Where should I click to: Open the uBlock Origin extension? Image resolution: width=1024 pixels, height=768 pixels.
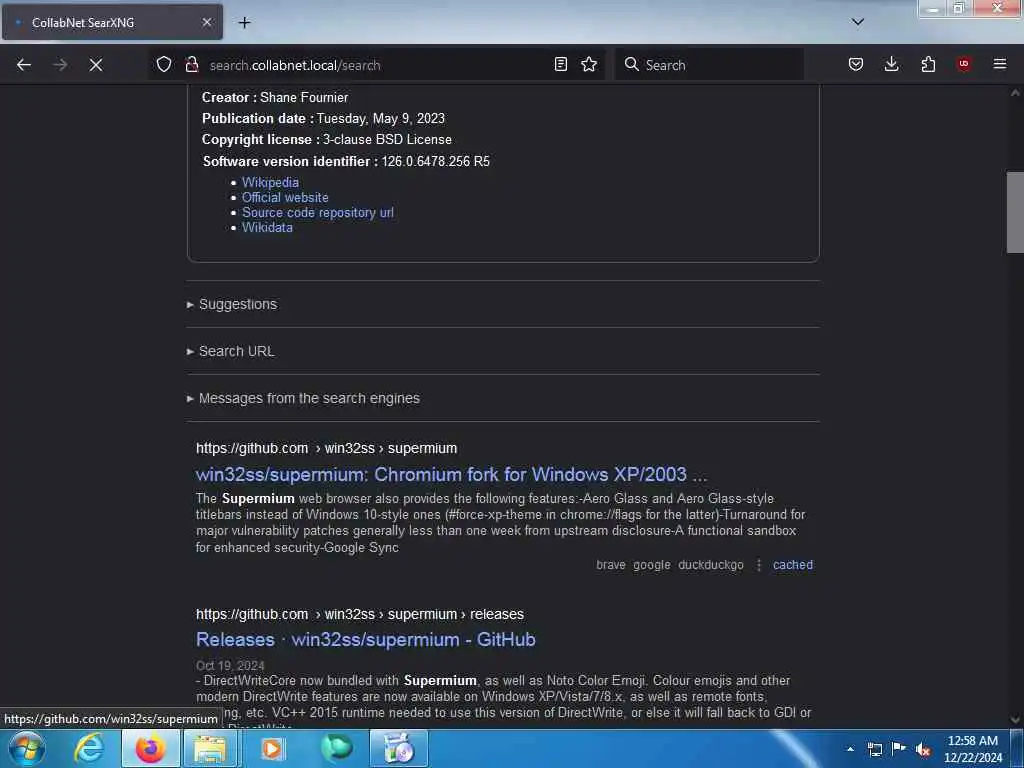[963, 64]
